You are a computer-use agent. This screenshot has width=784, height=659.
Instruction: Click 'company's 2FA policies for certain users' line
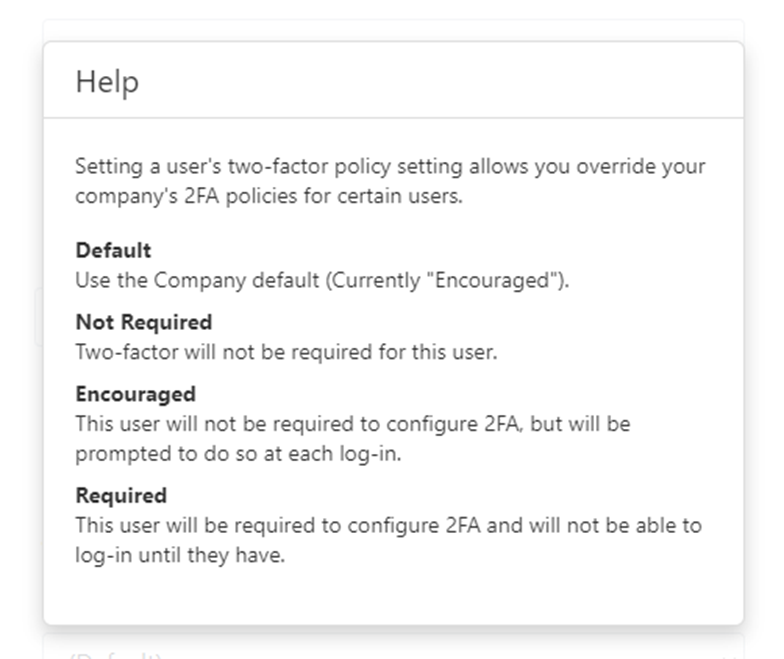[x=269, y=196]
